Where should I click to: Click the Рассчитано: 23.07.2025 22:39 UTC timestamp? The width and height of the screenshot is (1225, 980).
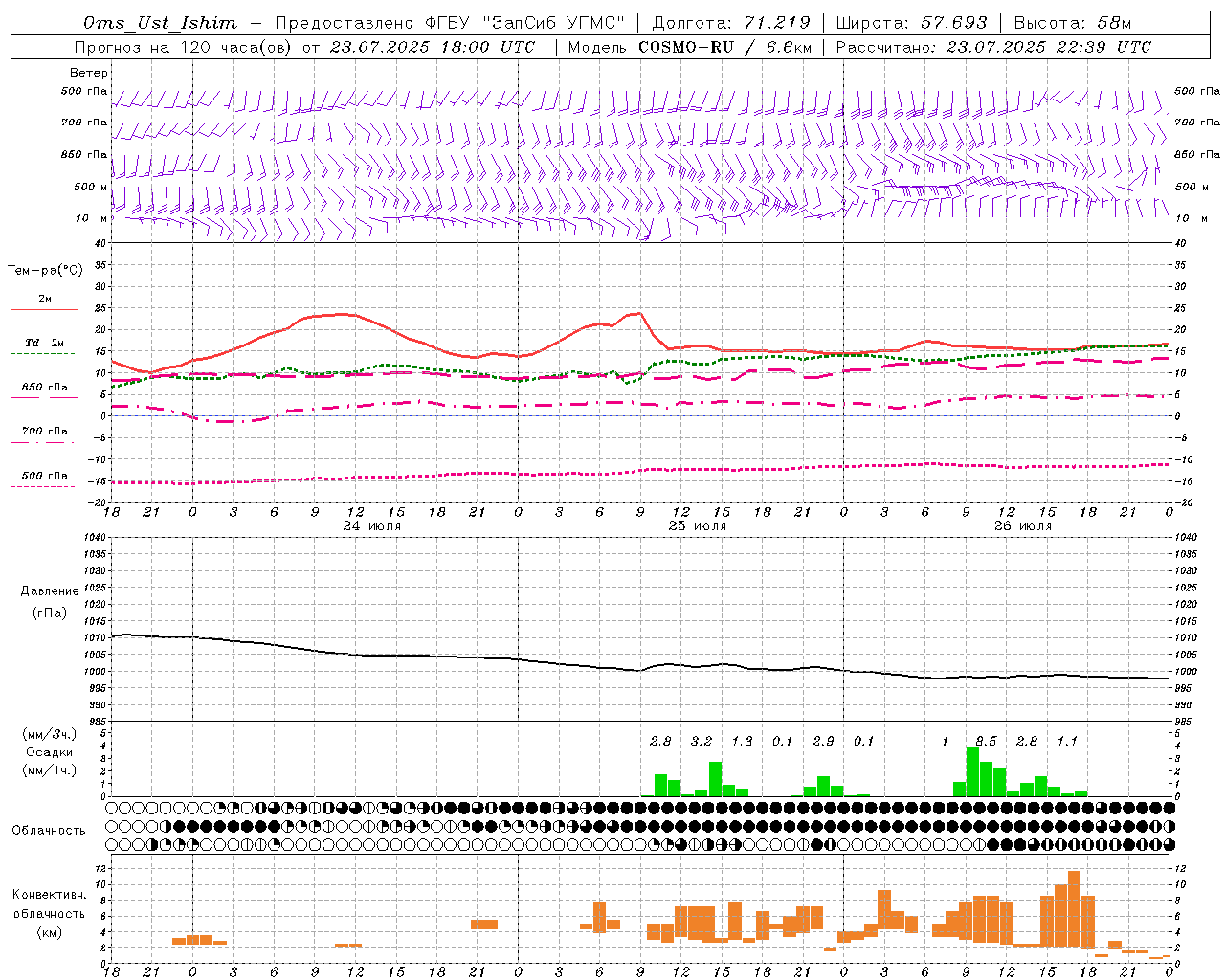(993, 47)
